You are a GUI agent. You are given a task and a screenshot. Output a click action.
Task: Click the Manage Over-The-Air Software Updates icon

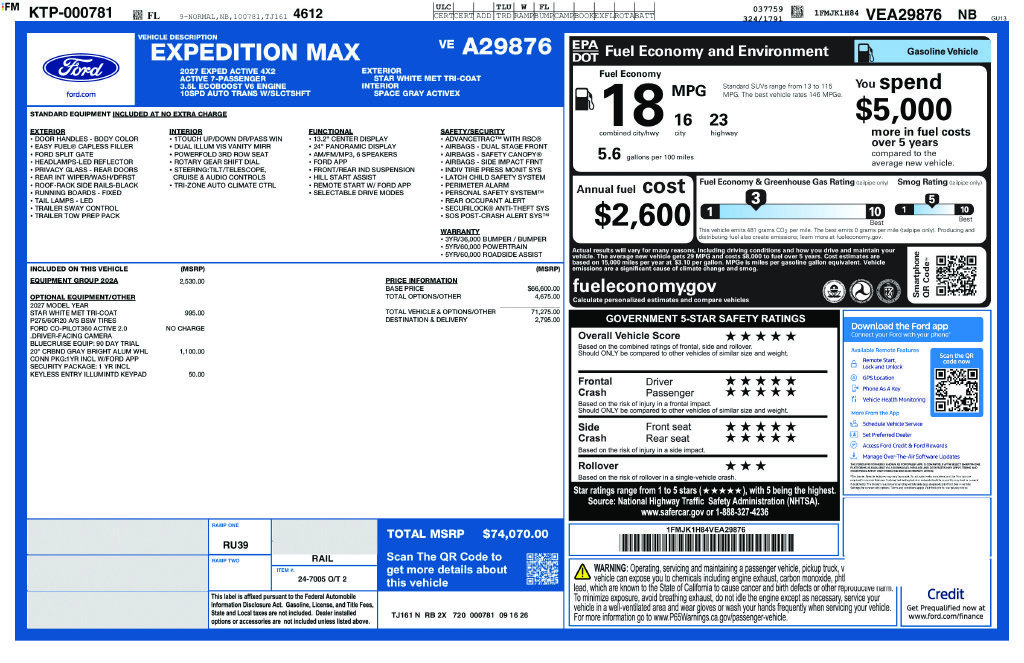[x=854, y=456]
